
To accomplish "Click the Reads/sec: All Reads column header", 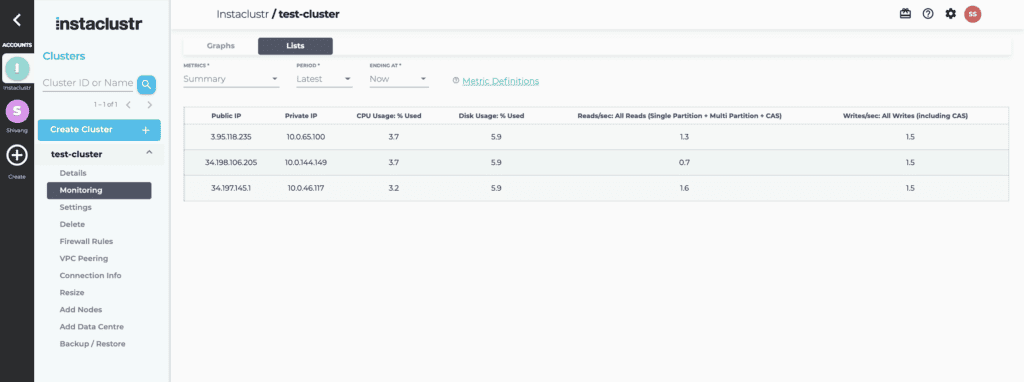I will [680, 116].
